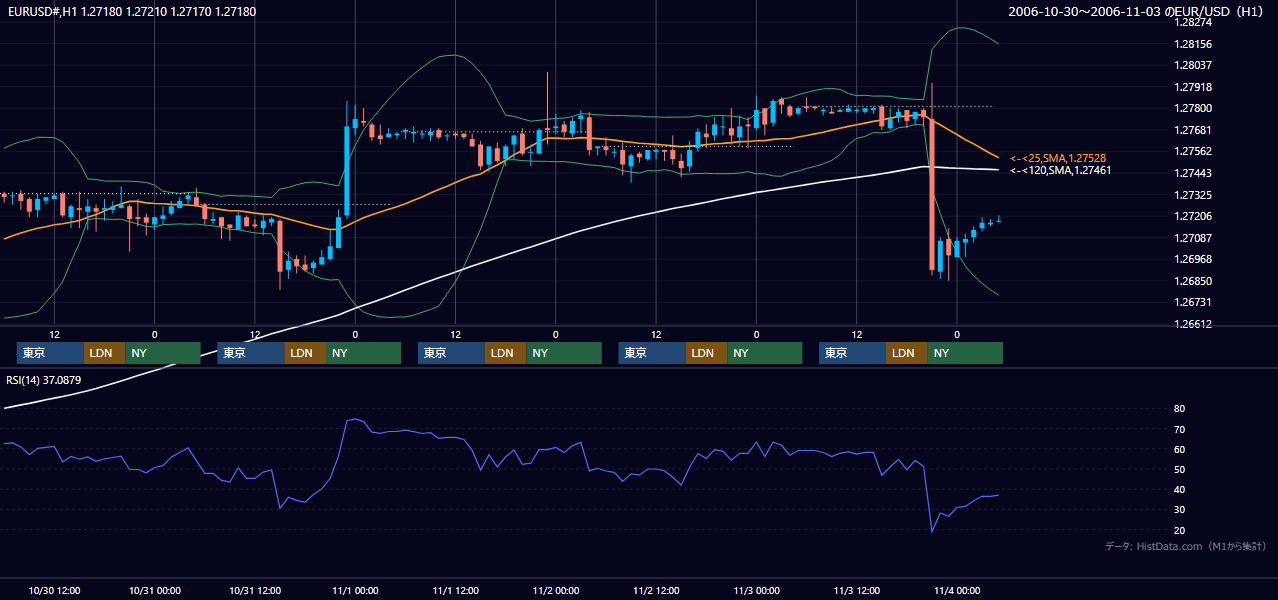Click RSI scale level 70
This screenshot has height=600, width=1278.
click(1179, 429)
